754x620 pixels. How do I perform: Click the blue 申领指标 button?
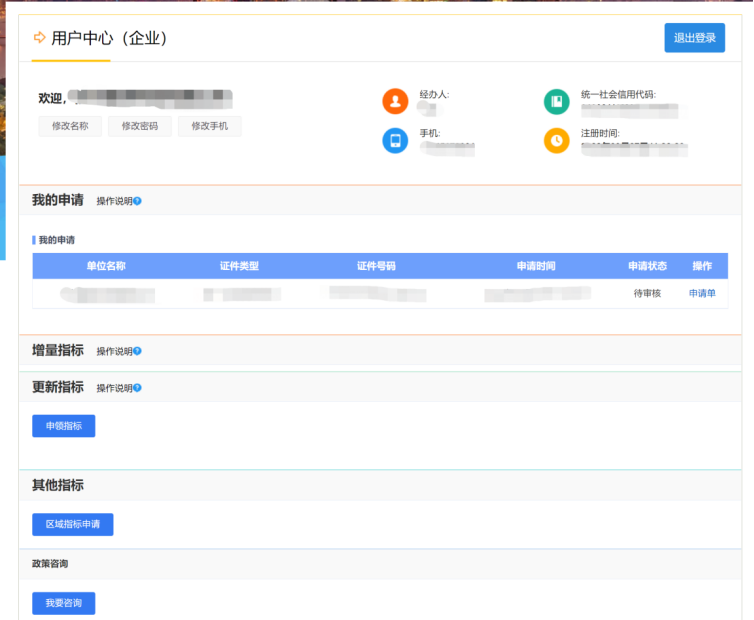coord(64,426)
